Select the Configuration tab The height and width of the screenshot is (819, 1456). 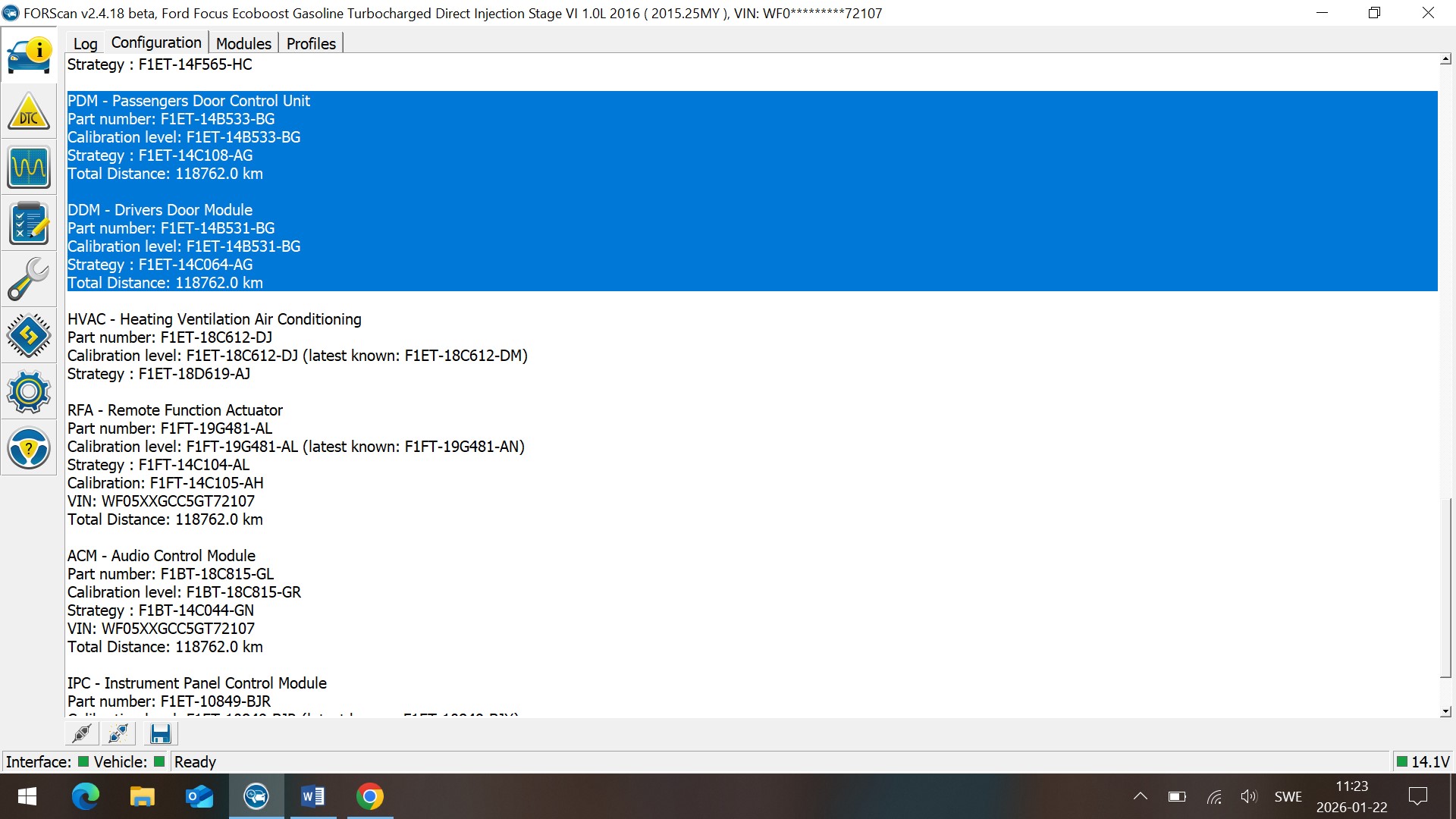[156, 42]
